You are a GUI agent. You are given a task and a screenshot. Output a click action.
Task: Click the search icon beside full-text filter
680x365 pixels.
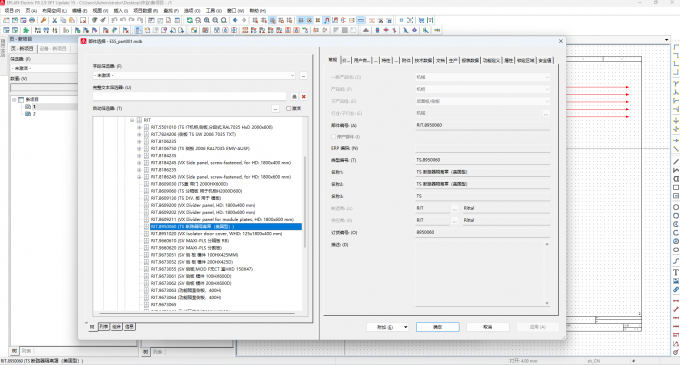click(x=294, y=97)
